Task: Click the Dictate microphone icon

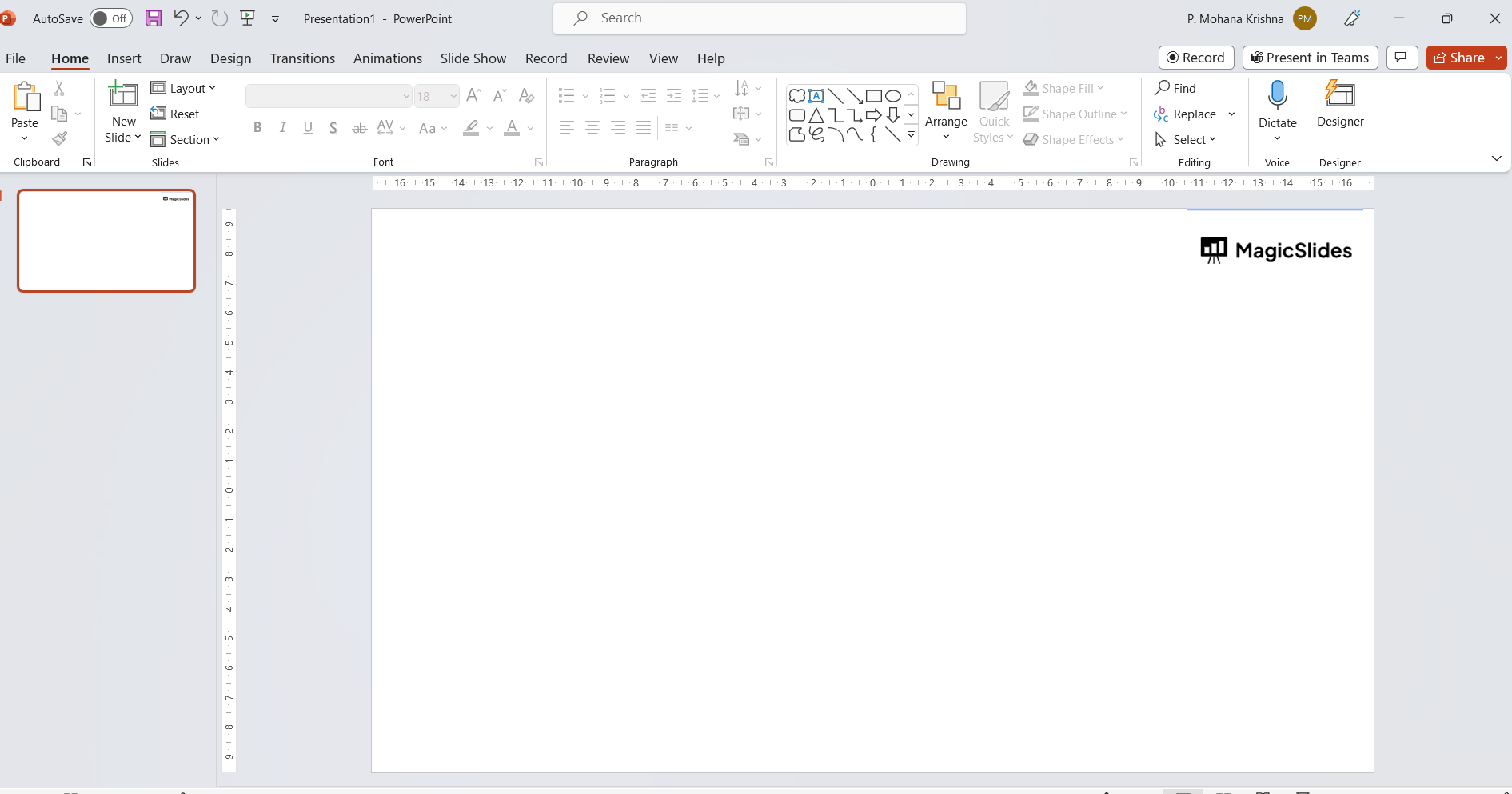Action: (1277, 96)
